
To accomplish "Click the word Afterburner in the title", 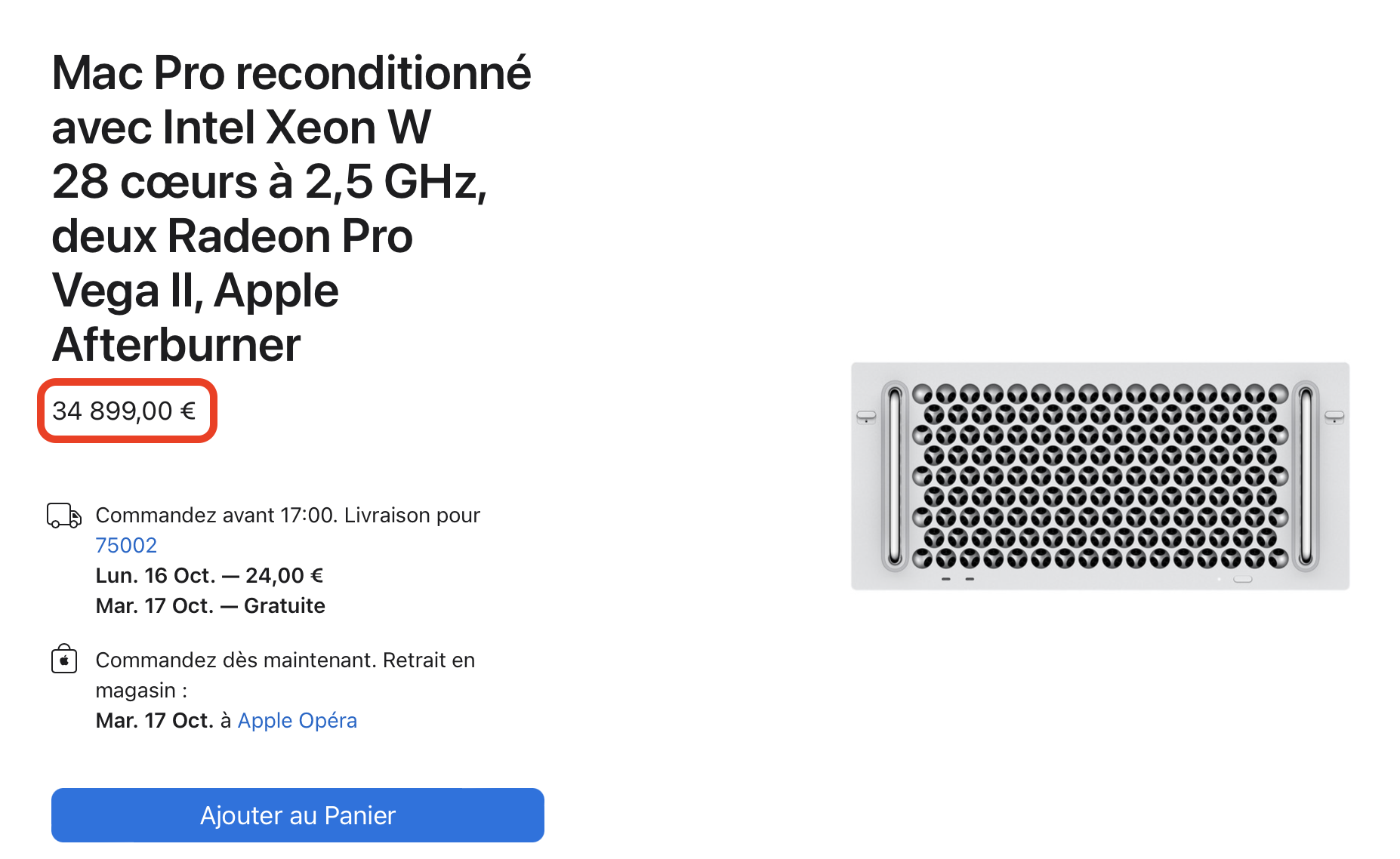I will pyautogui.click(x=176, y=345).
